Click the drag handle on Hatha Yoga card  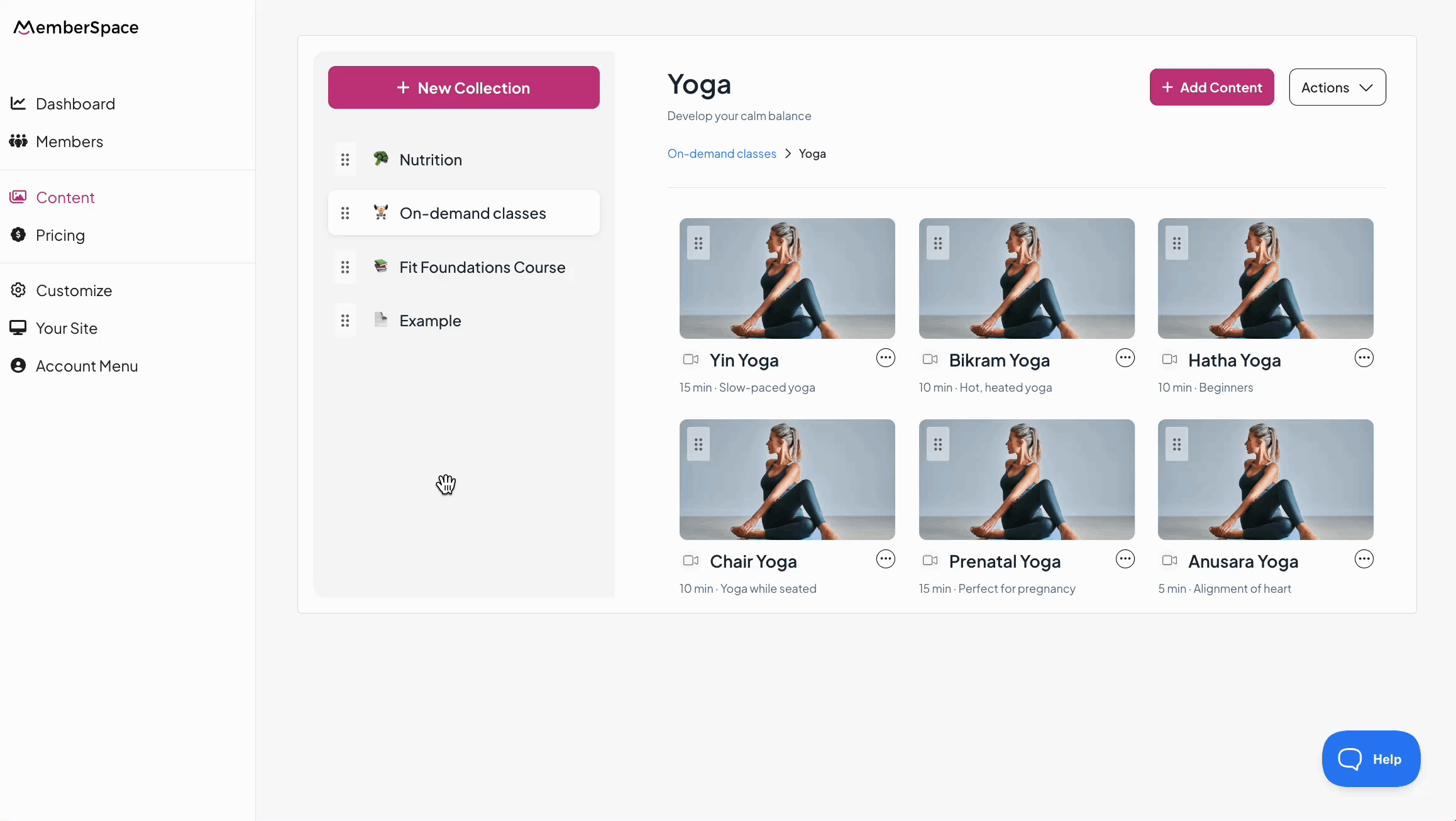pos(1177,243)
